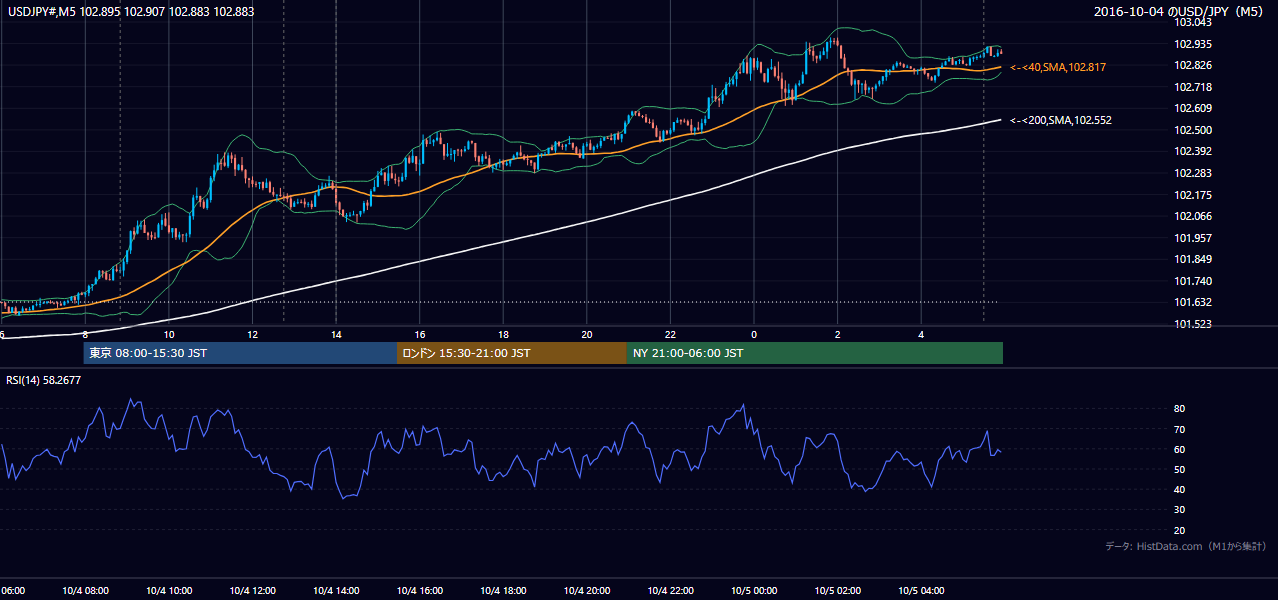Select the 40 SMA 102.817 label

tap(1057, 67)
